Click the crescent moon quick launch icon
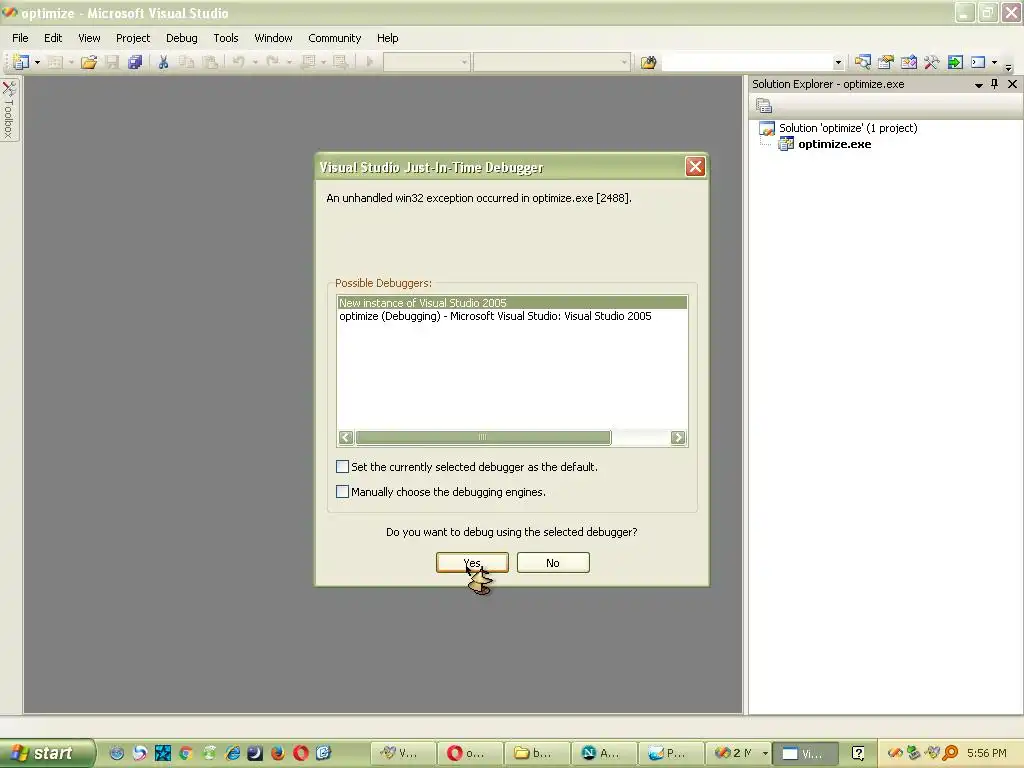The image size is (1024, 768). pos(255,753)
